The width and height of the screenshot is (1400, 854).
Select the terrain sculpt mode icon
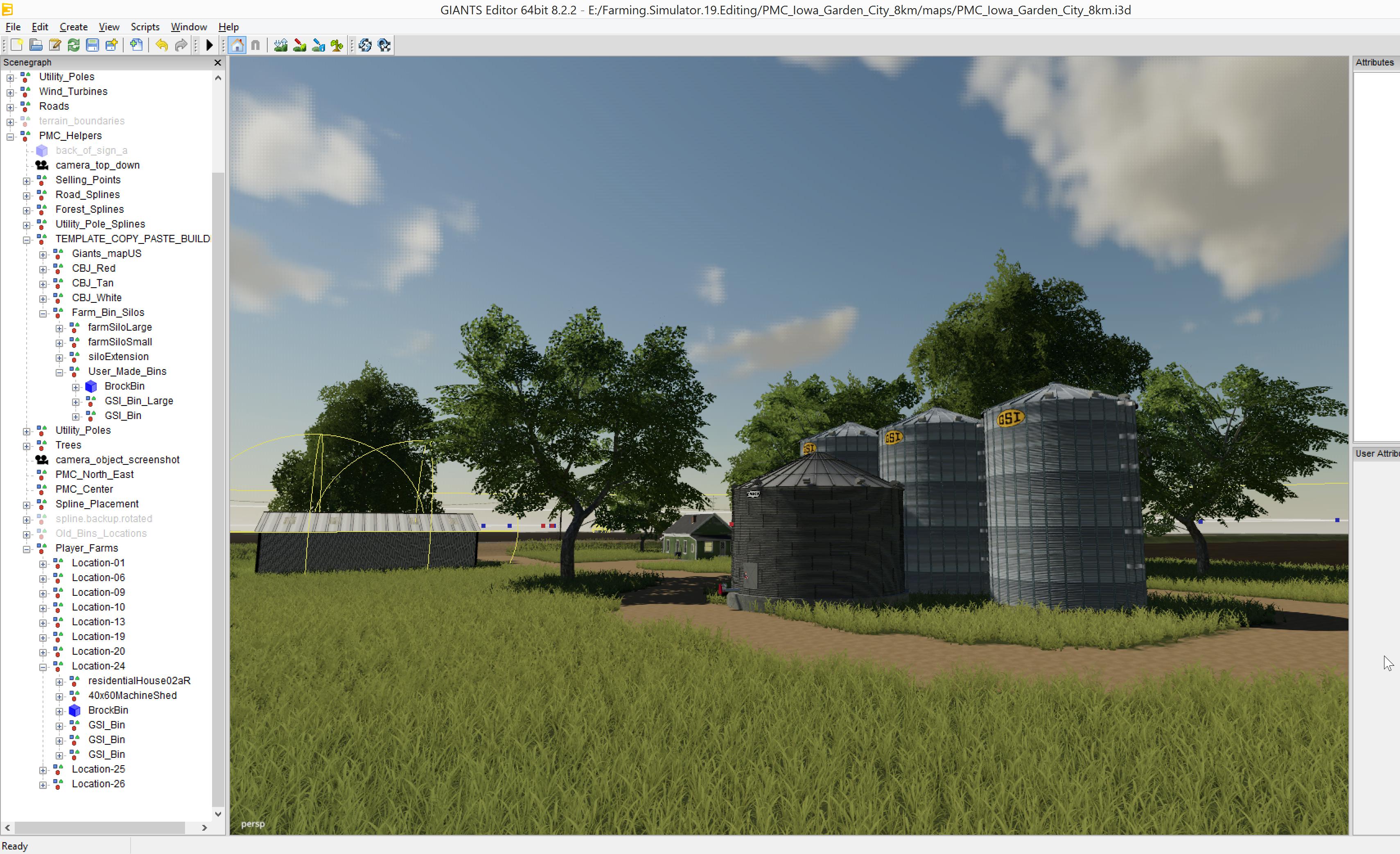point(281,45)
